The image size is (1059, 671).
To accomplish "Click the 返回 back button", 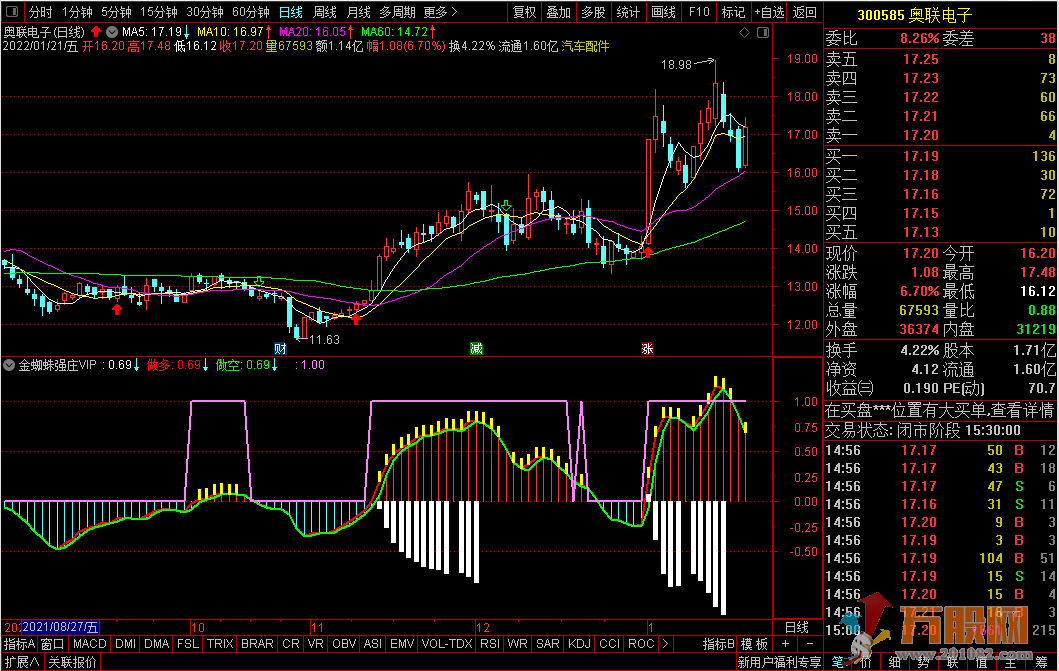I will click(804, 12).
